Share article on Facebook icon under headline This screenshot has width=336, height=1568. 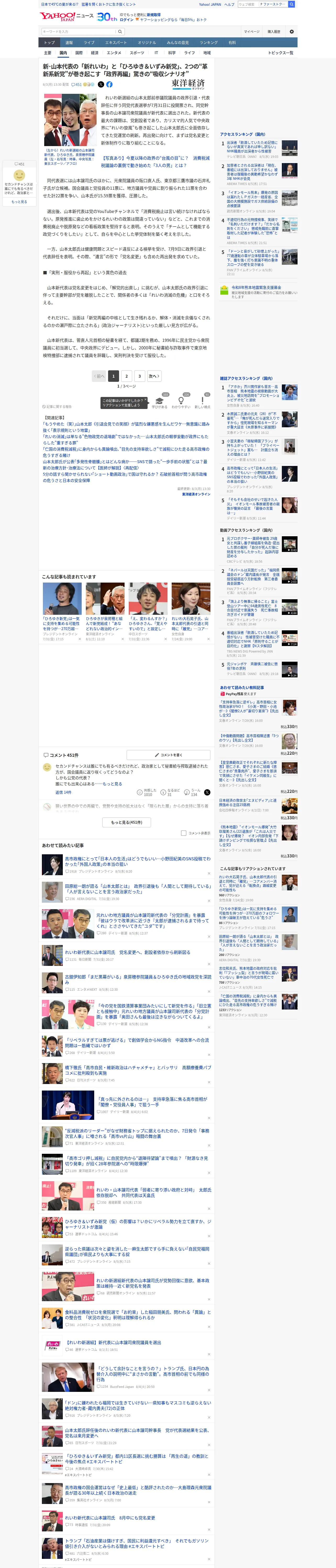(x=109, y=85)
